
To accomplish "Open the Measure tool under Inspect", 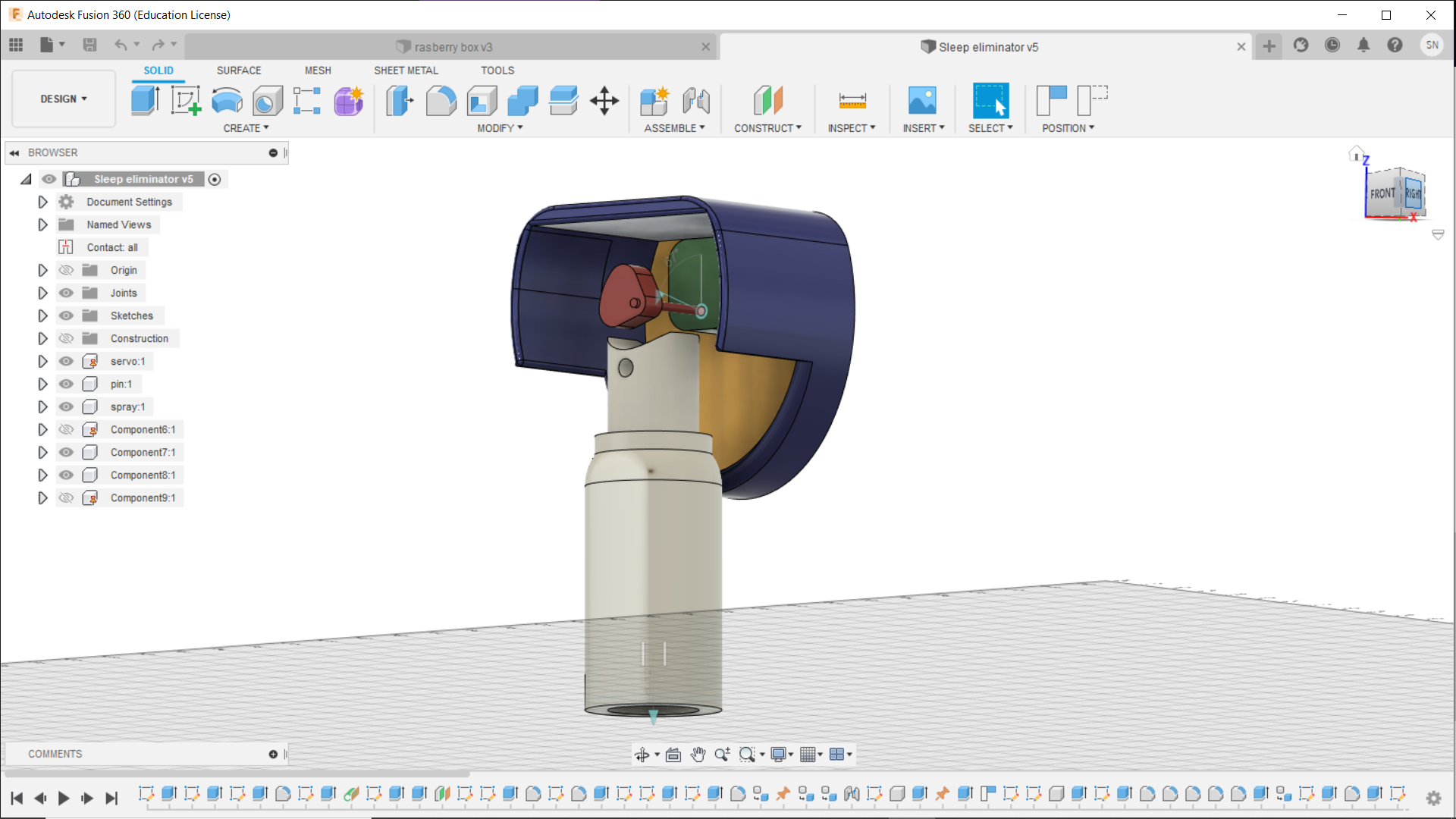I will pyautogui.click(x=852, y=100).
